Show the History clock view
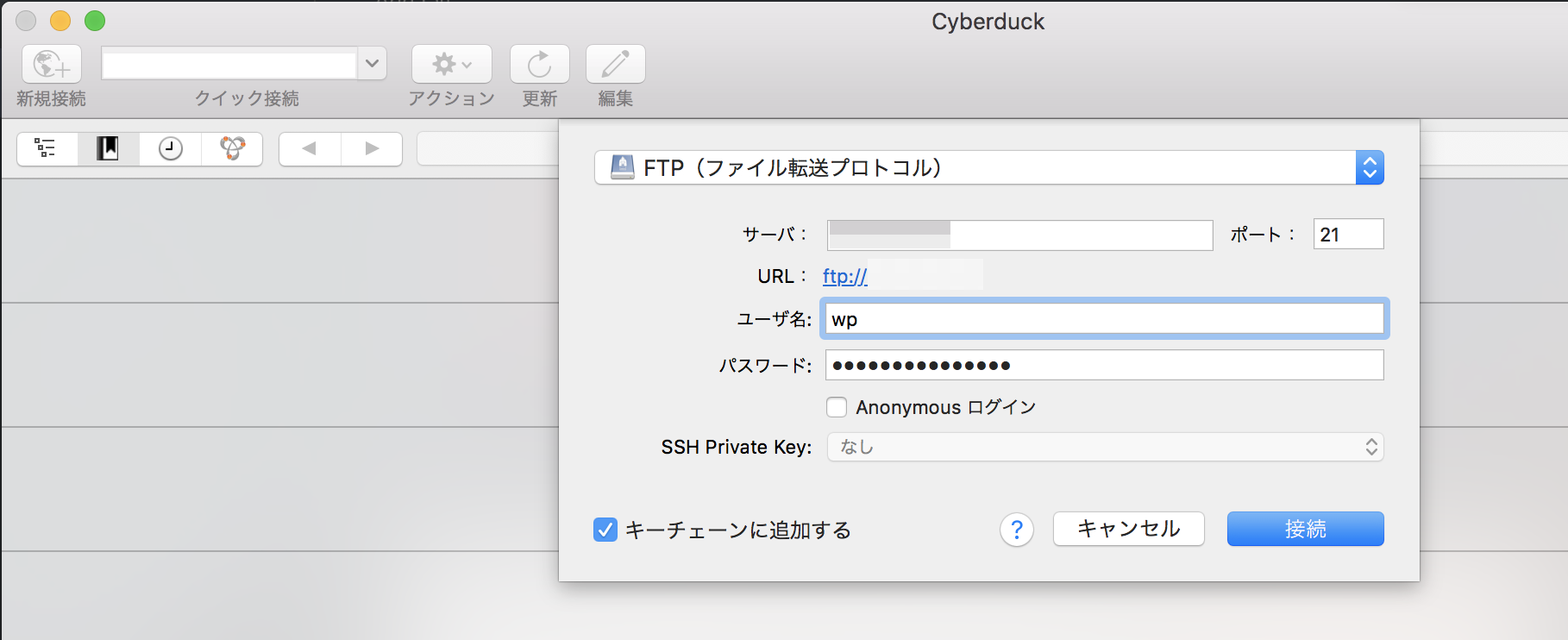Screen dimensions: 1568x640 [x=171, y=148]
